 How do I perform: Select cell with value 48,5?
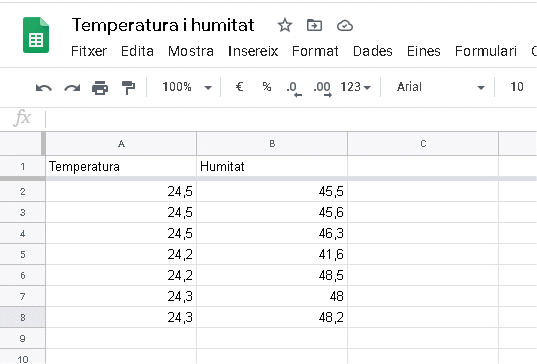click(272, 276)
